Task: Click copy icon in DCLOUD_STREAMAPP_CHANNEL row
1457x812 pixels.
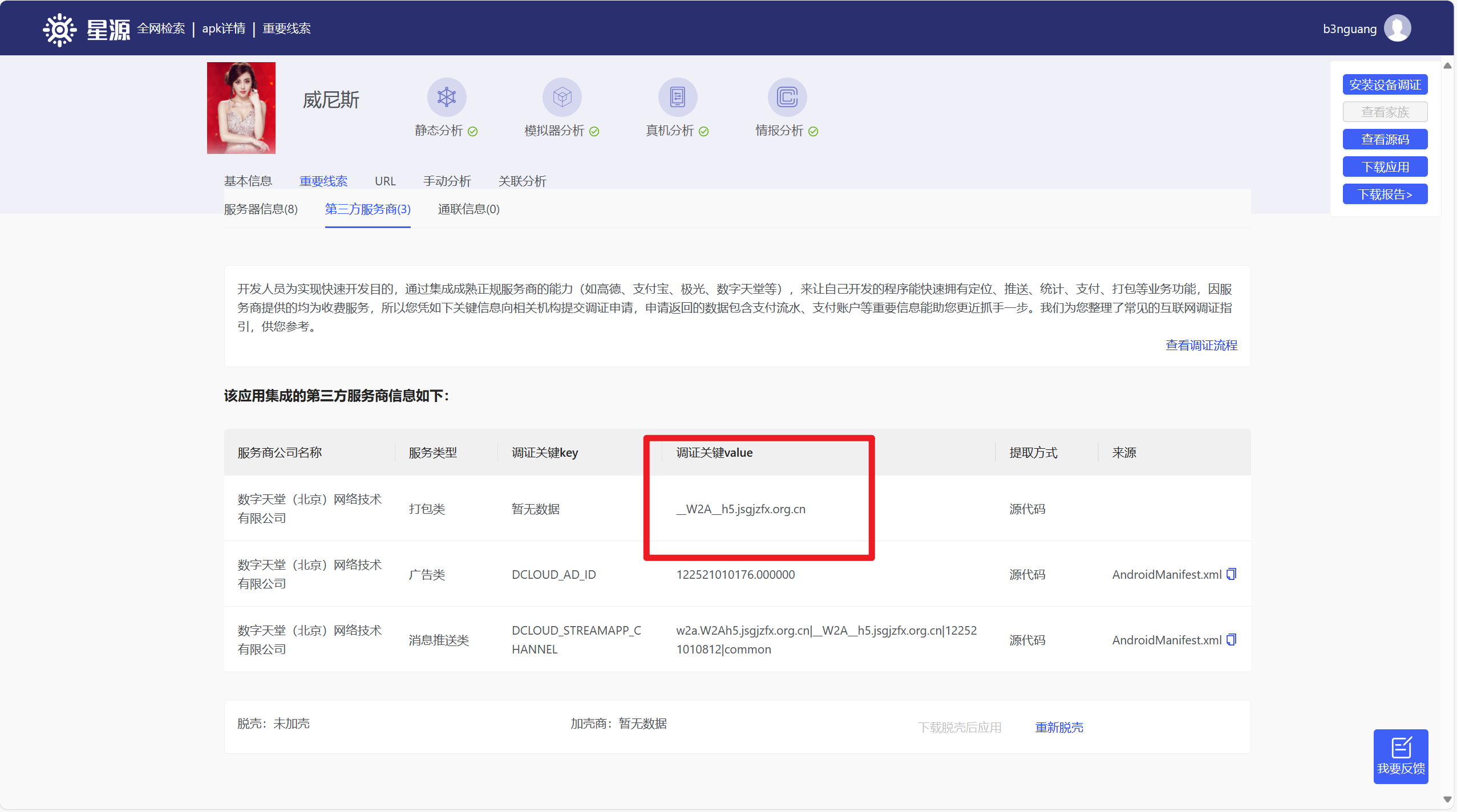Action: [1232, 639]
